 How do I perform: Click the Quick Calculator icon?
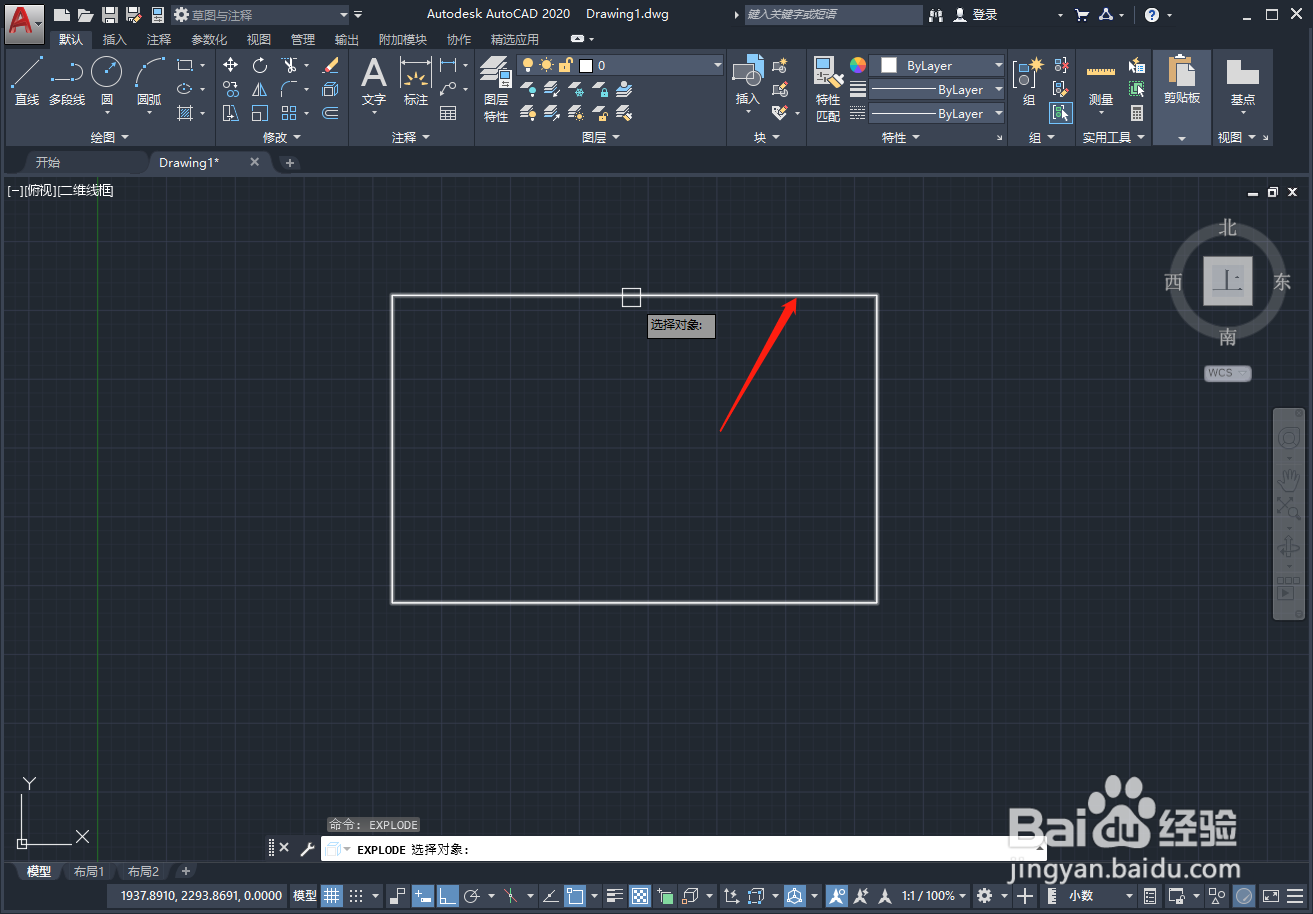click(1137, 113)
